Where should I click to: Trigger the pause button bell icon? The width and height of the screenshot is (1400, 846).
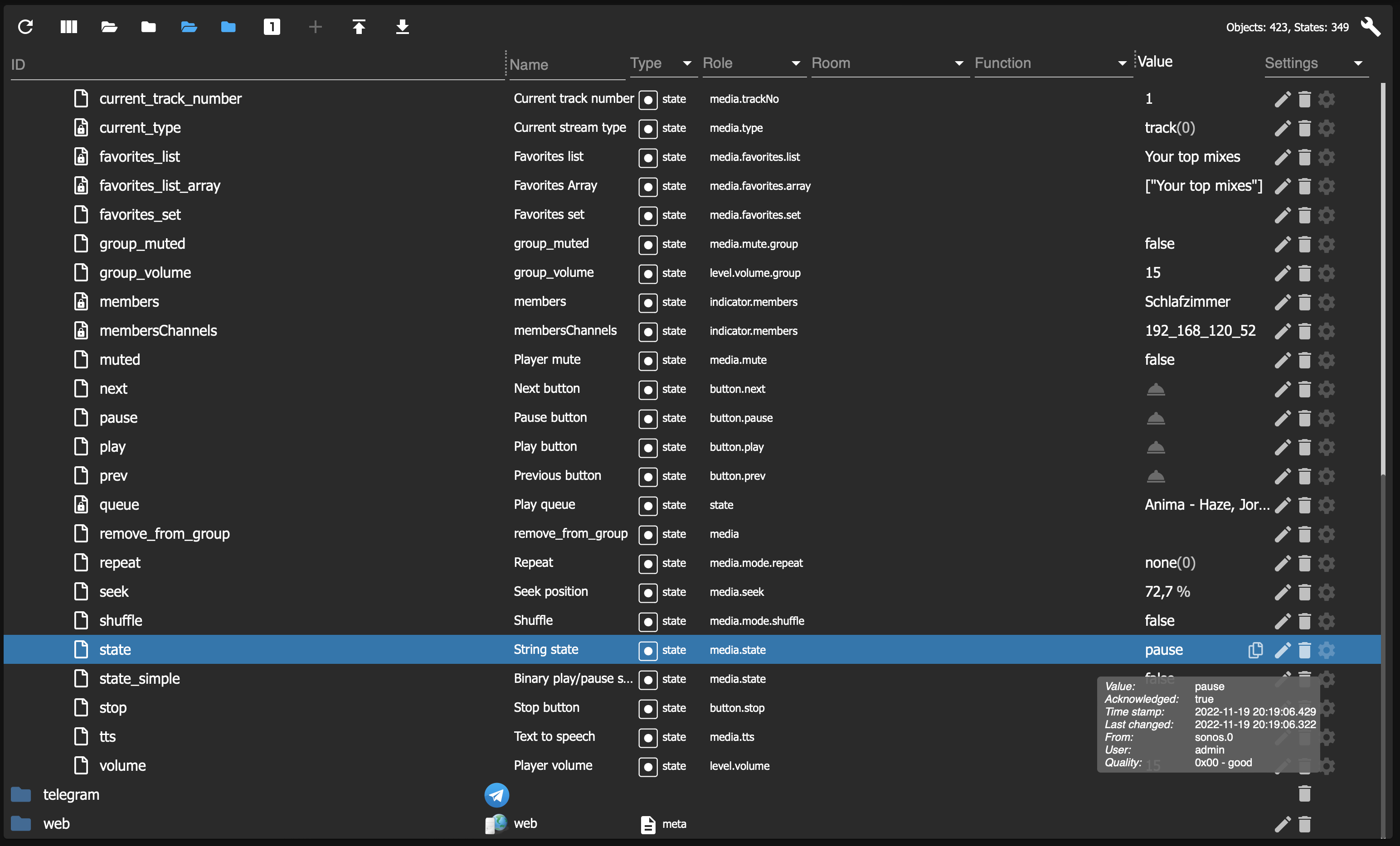pyautogui.click(x=1156, y=418)
